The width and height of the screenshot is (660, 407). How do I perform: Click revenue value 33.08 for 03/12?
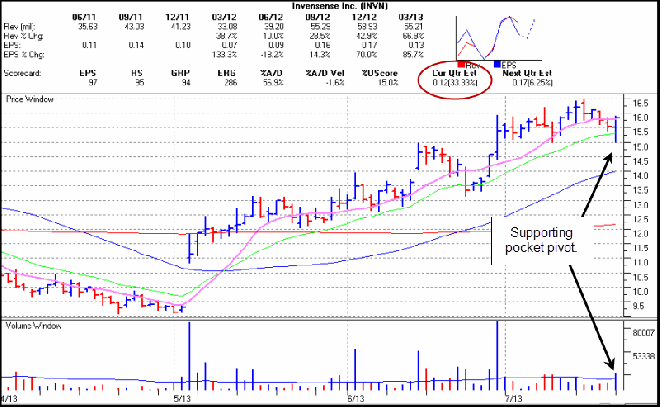(228, 27)
